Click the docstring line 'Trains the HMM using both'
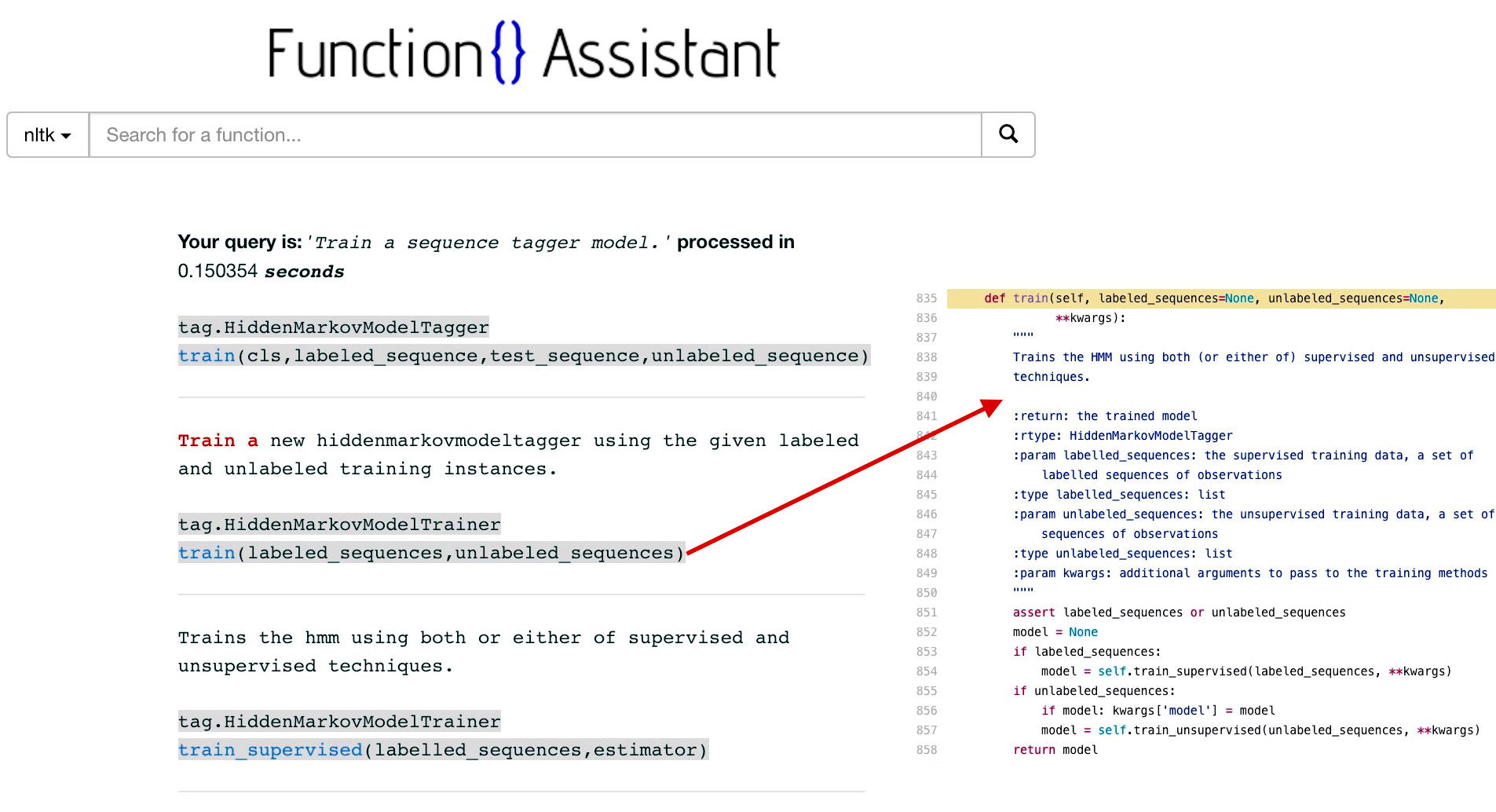The width and height of the screenshot is (1496, 812). (x=1253, y=357)
